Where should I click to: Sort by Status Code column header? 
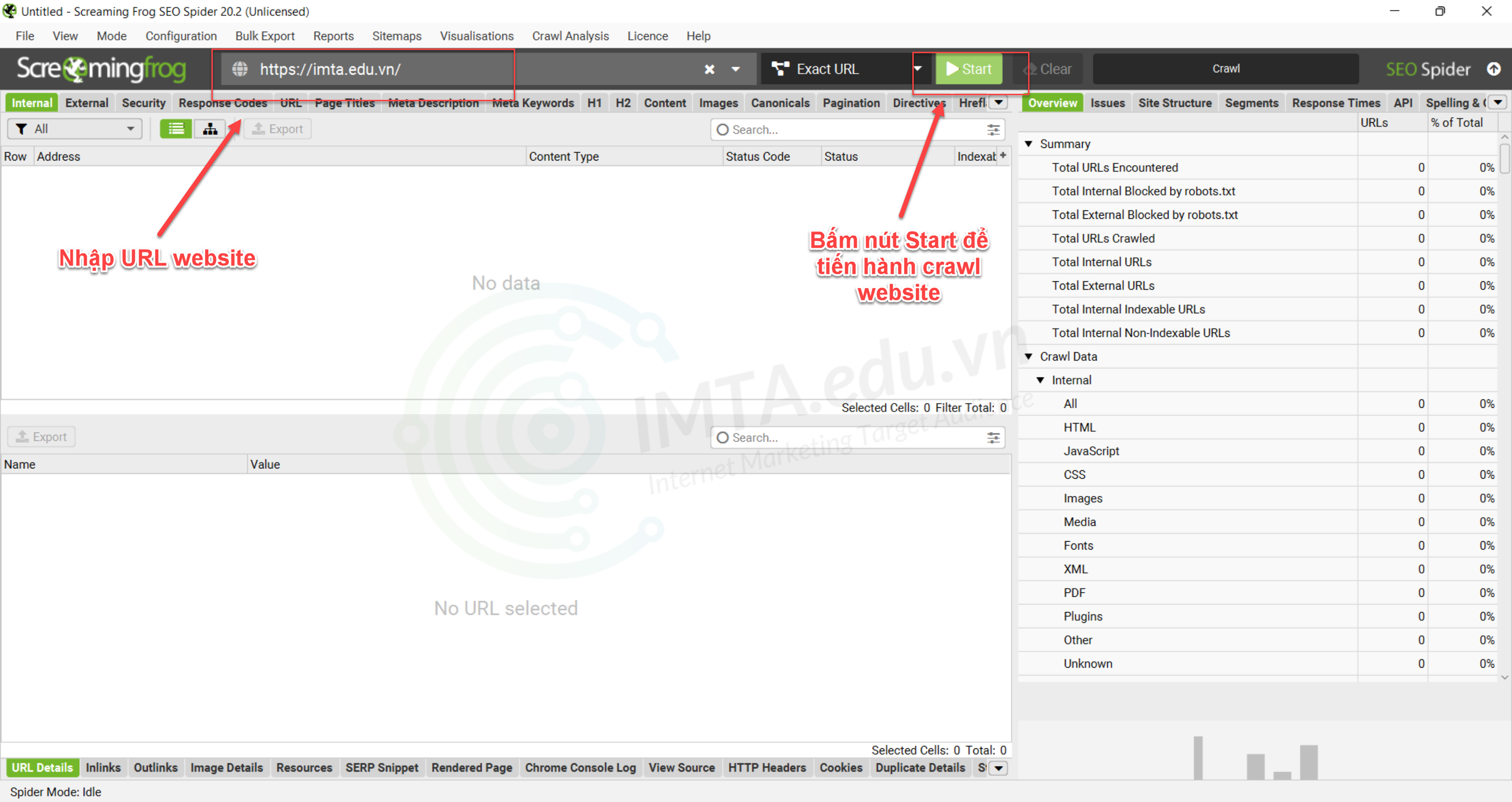pos(771,156)
